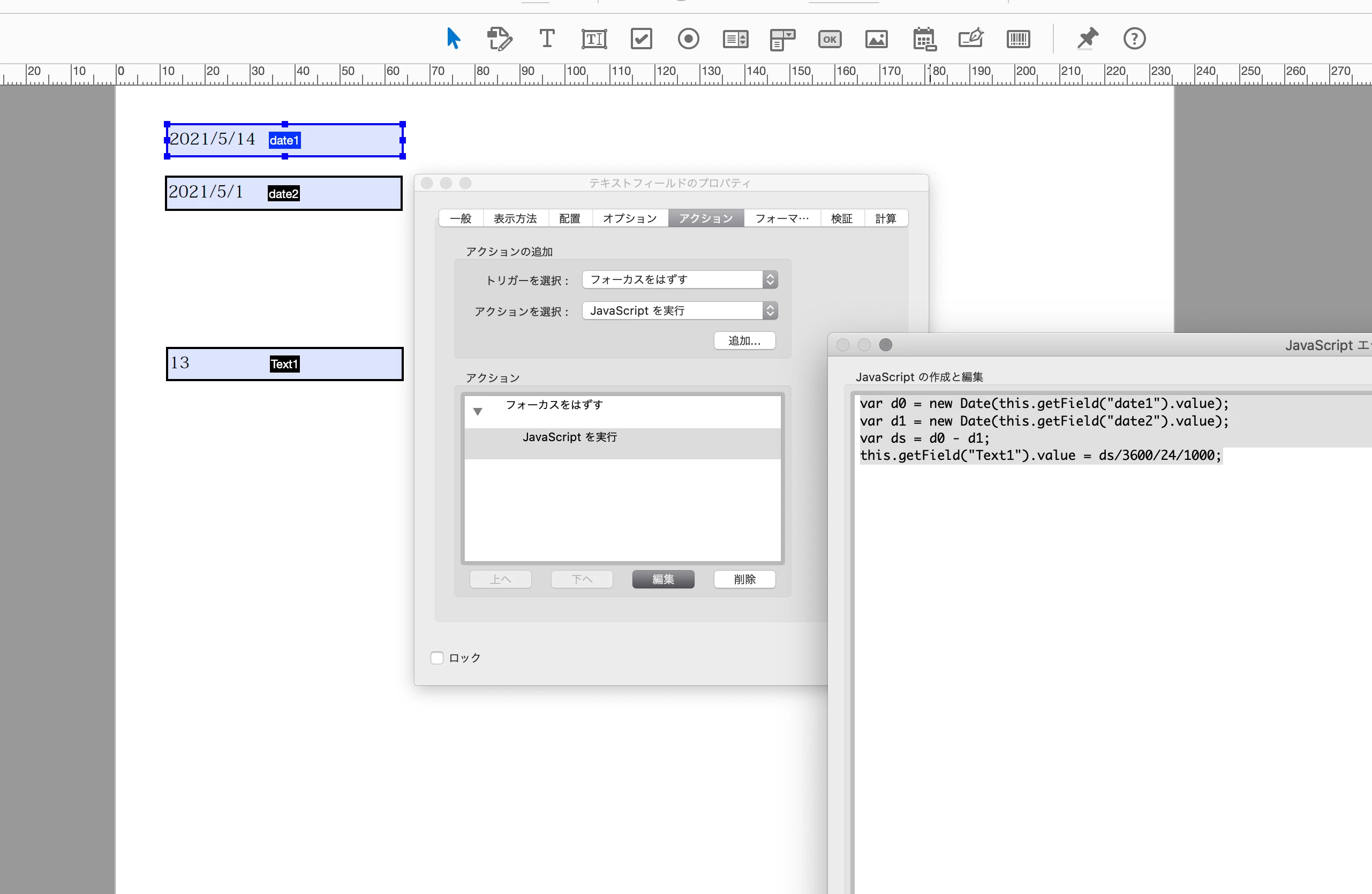Pick the date field tool
The width and height of the screenshot is (1372, 894).
point(924,39)
